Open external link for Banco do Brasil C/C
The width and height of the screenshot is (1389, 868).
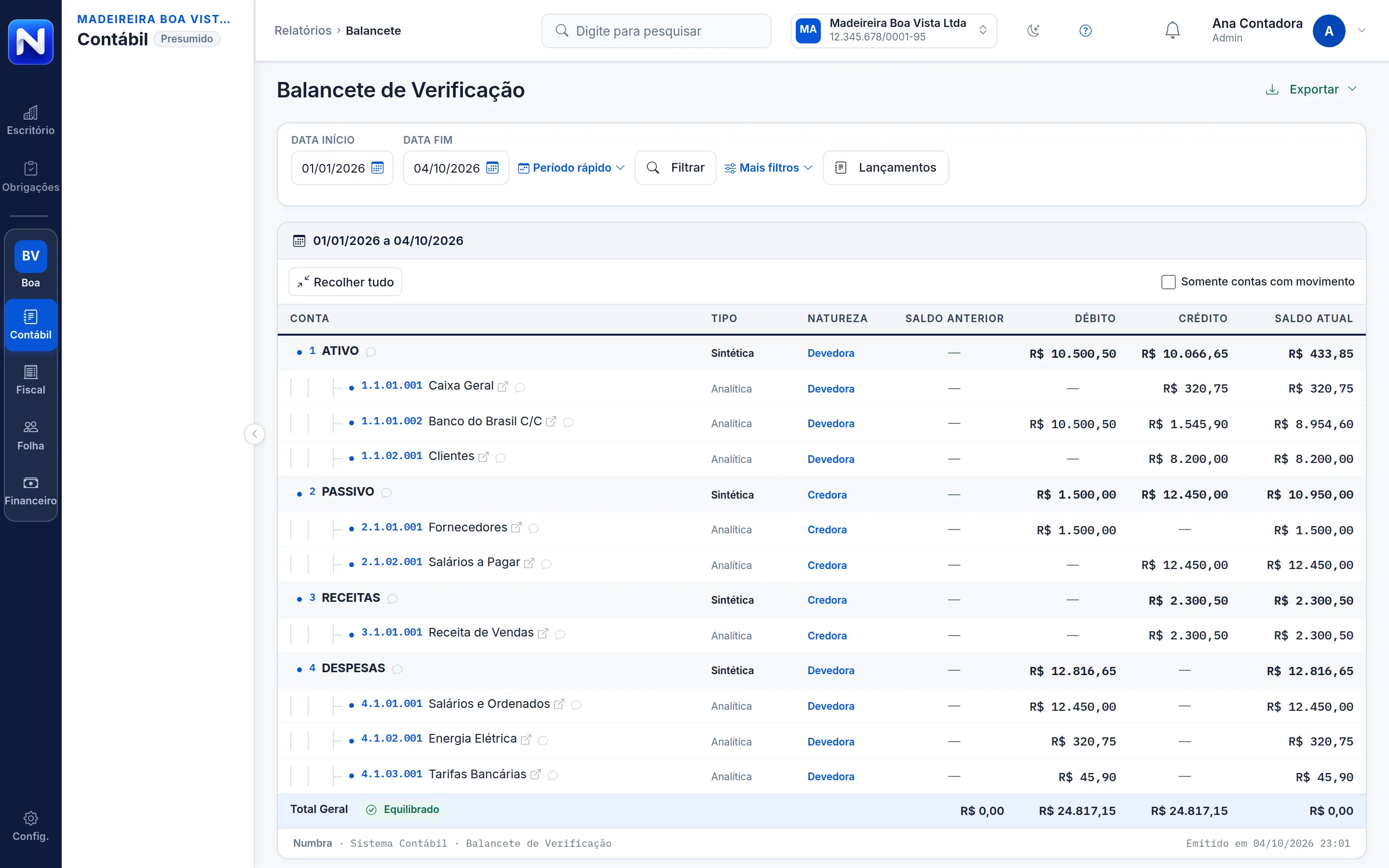[x=551, y=422]
